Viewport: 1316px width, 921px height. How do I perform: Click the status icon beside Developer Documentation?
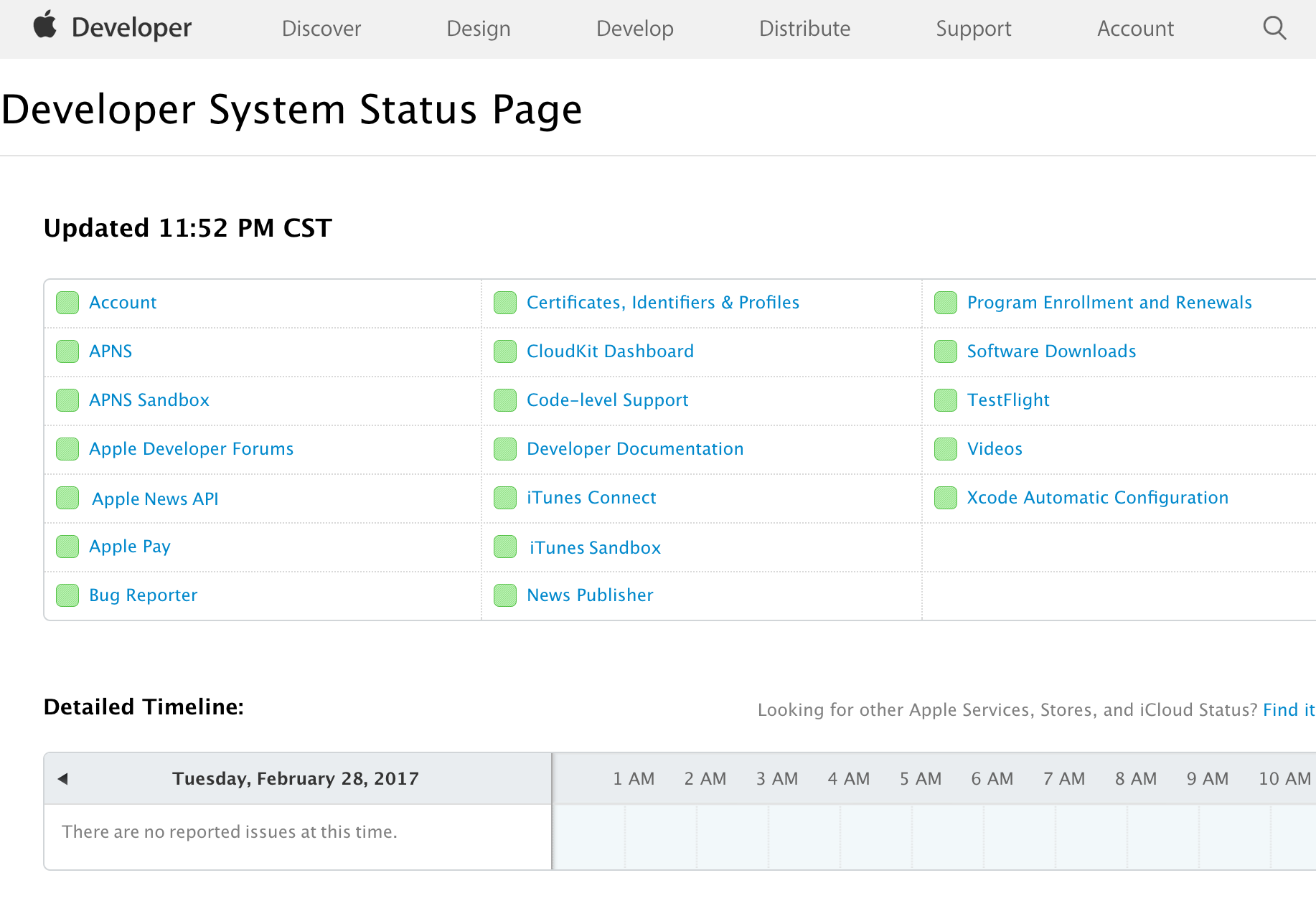click(505, 449)
